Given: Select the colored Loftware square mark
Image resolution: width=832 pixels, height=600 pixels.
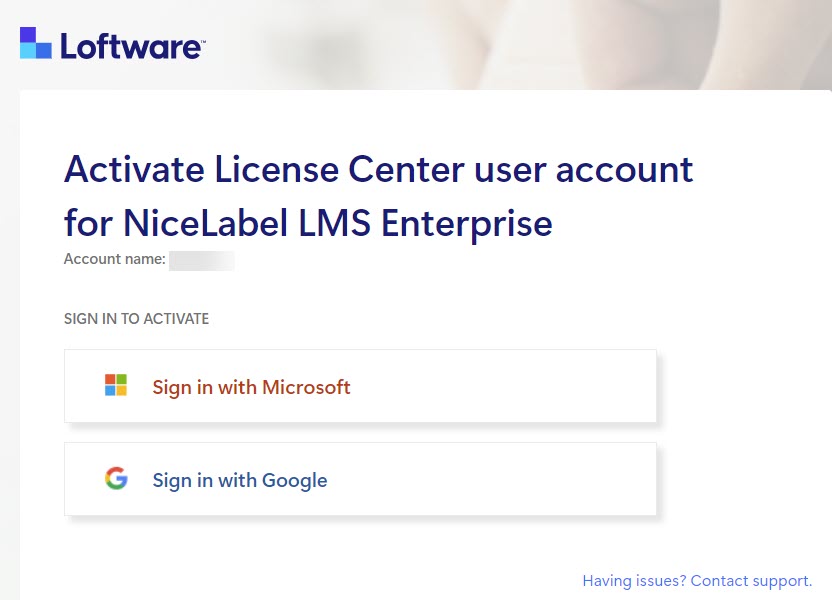Looking at the screenshot, I should (x=34, y=43).
